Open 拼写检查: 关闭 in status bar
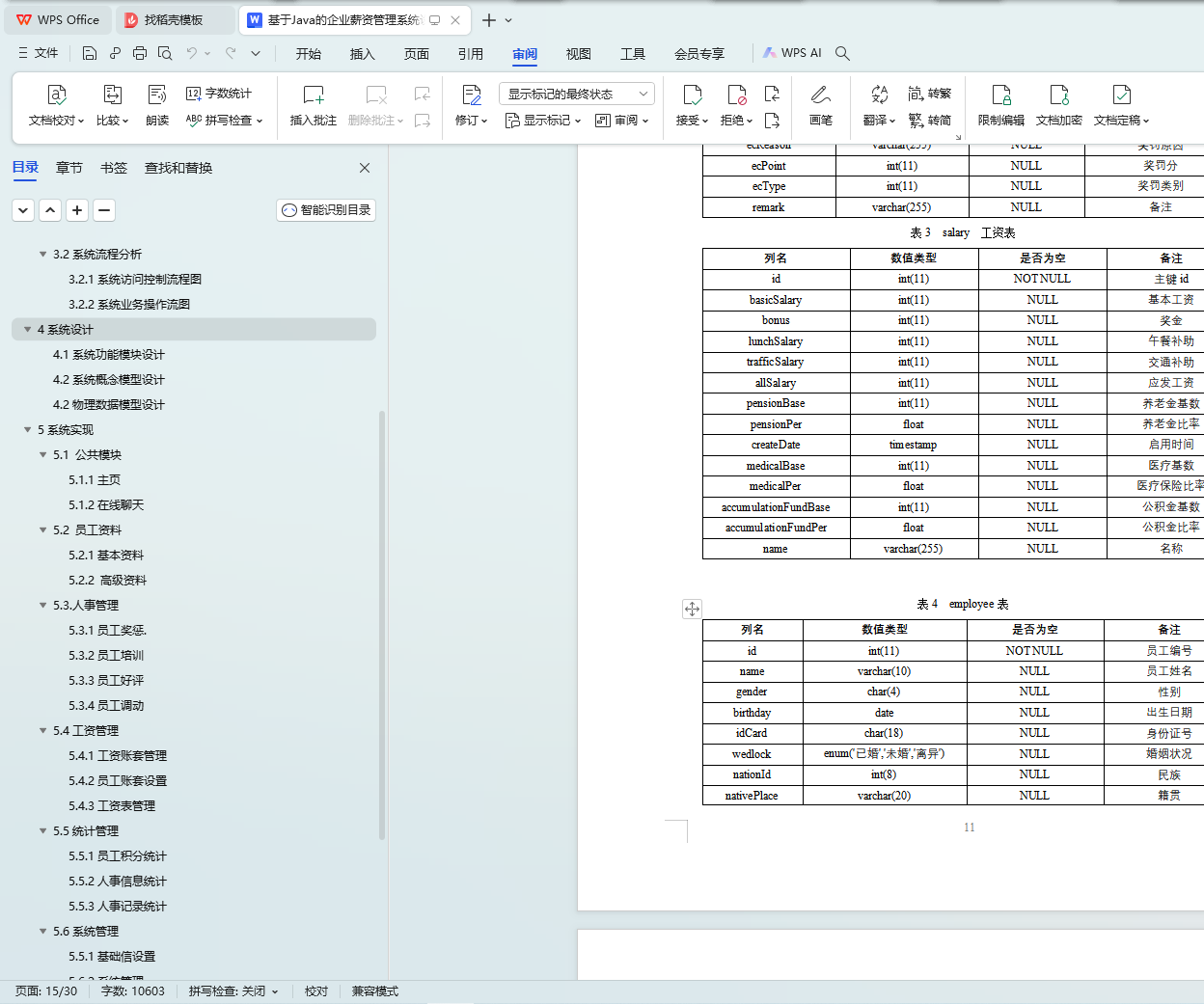The image size is (1204, 1004). tap(233, 991)
